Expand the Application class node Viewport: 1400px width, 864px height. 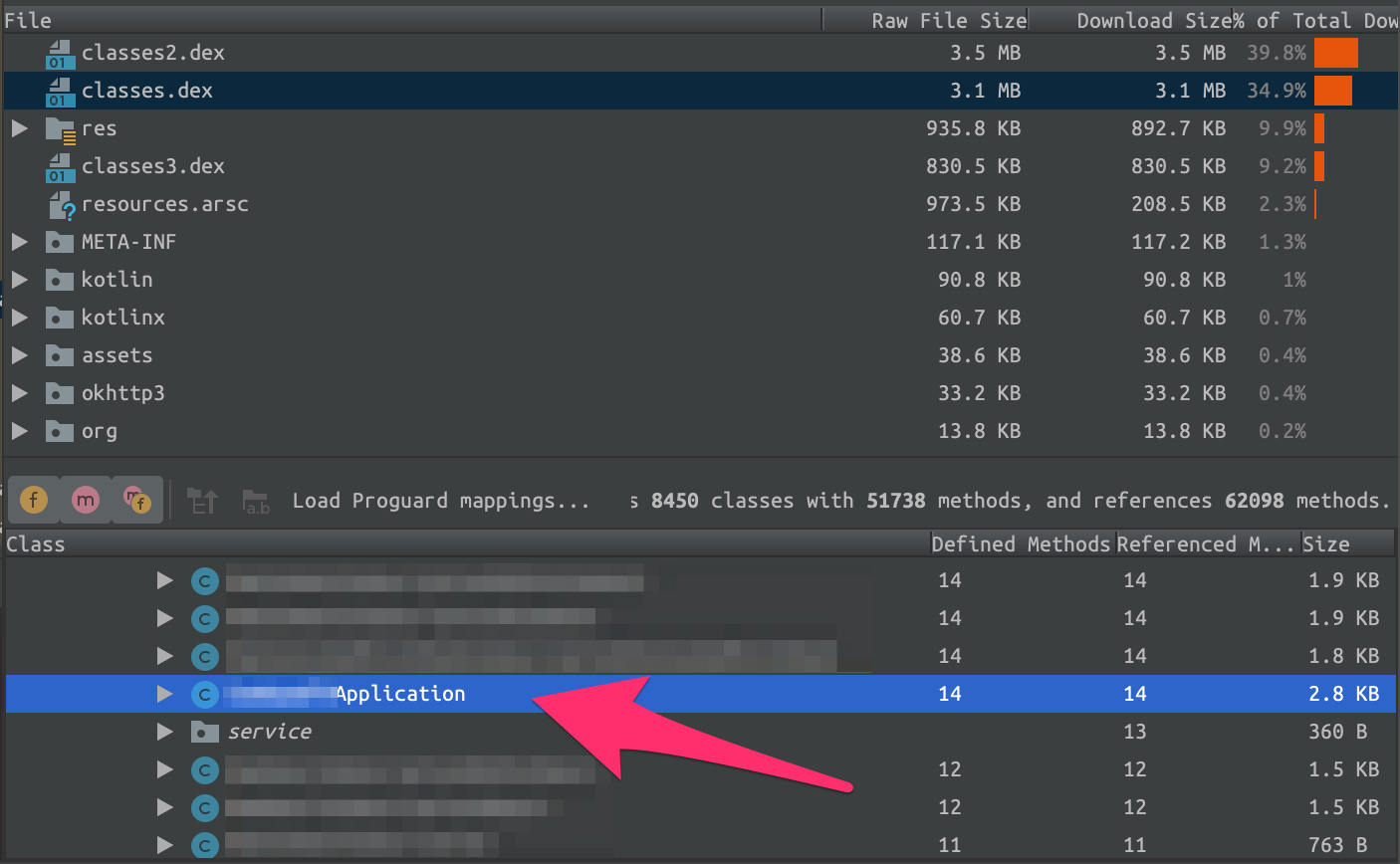point(165,695)
